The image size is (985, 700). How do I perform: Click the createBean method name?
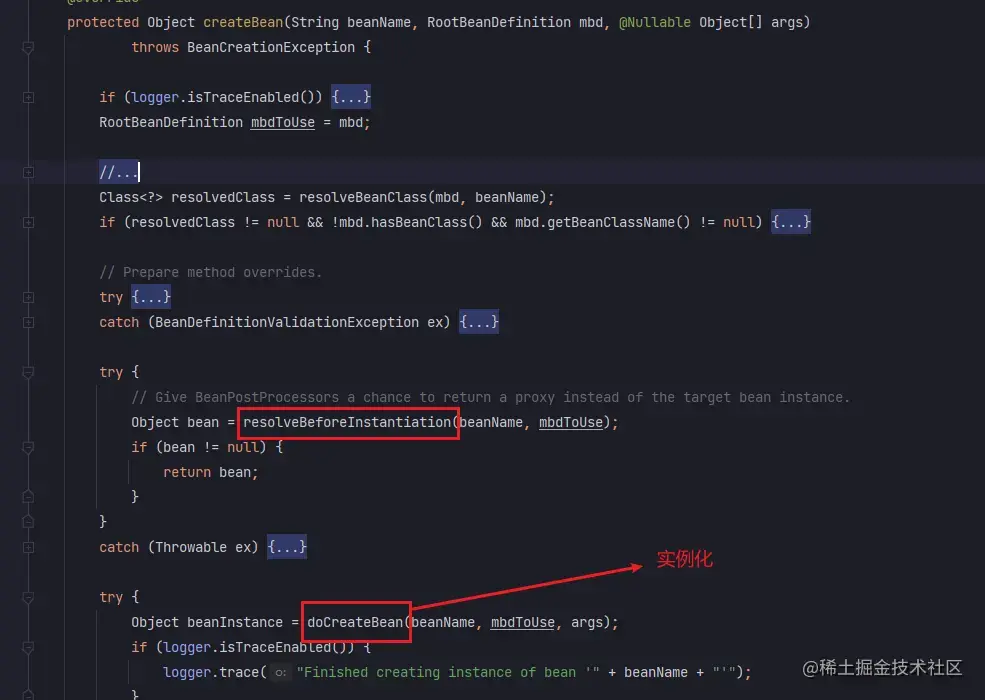point(243,23)
